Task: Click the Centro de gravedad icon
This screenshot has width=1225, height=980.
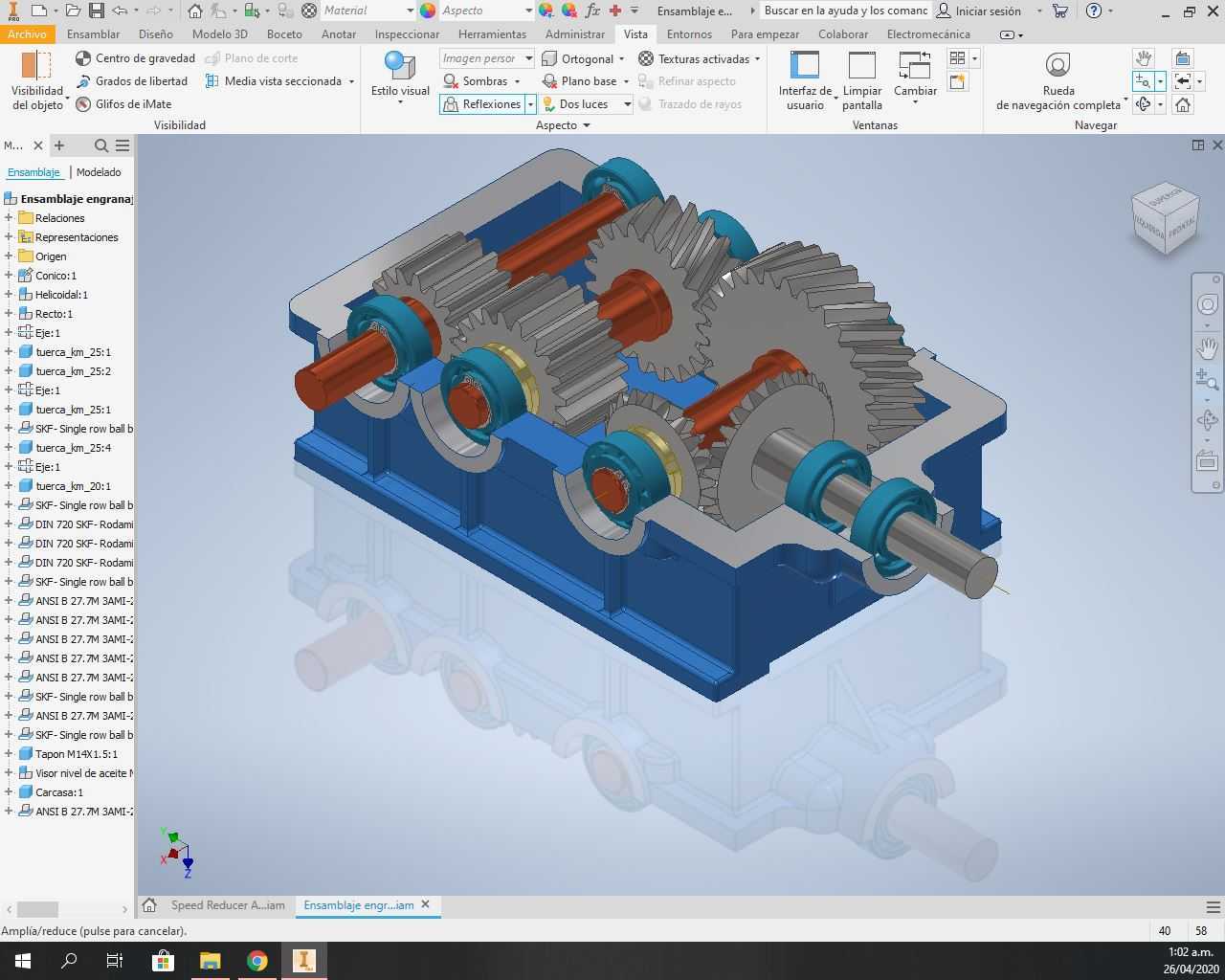Action: coord(83,58)
